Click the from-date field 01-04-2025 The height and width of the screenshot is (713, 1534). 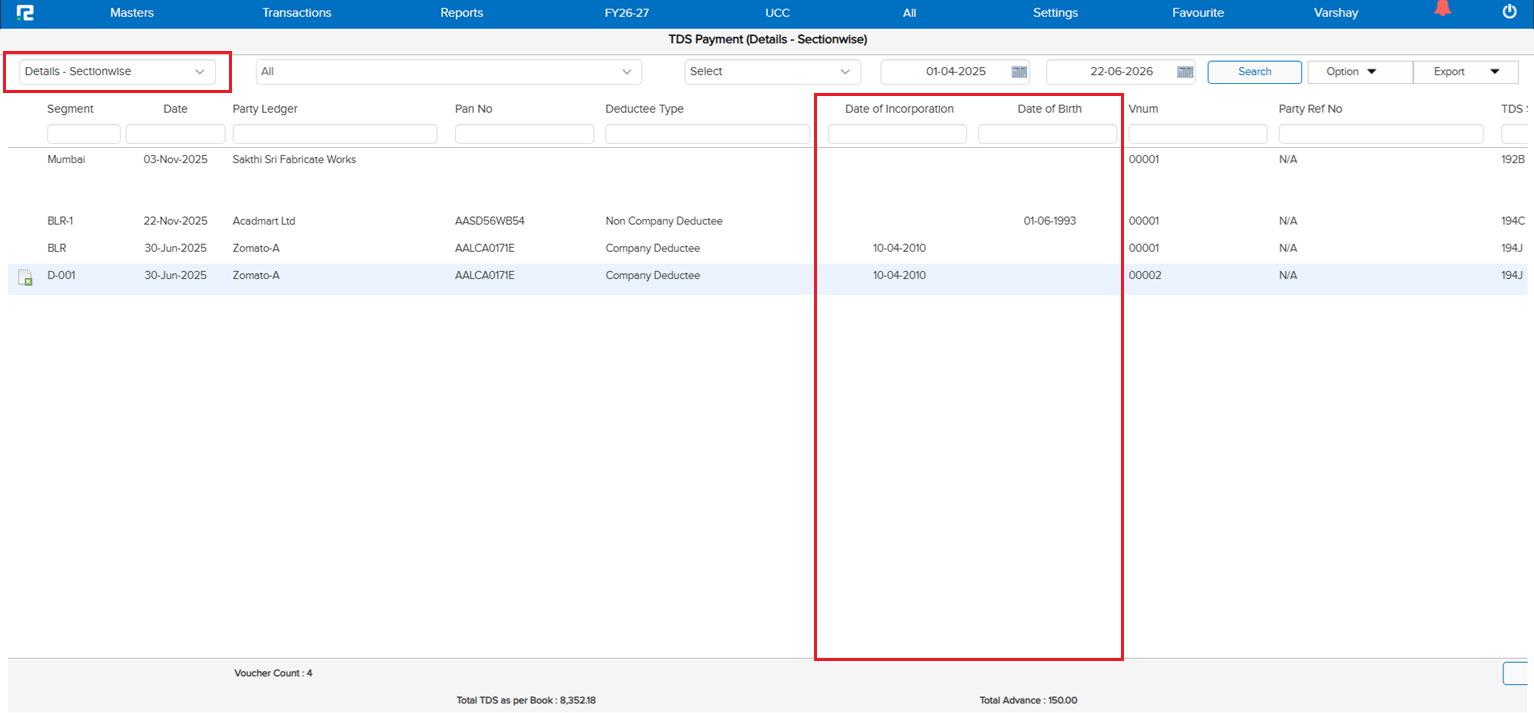[x=956, y=72]
